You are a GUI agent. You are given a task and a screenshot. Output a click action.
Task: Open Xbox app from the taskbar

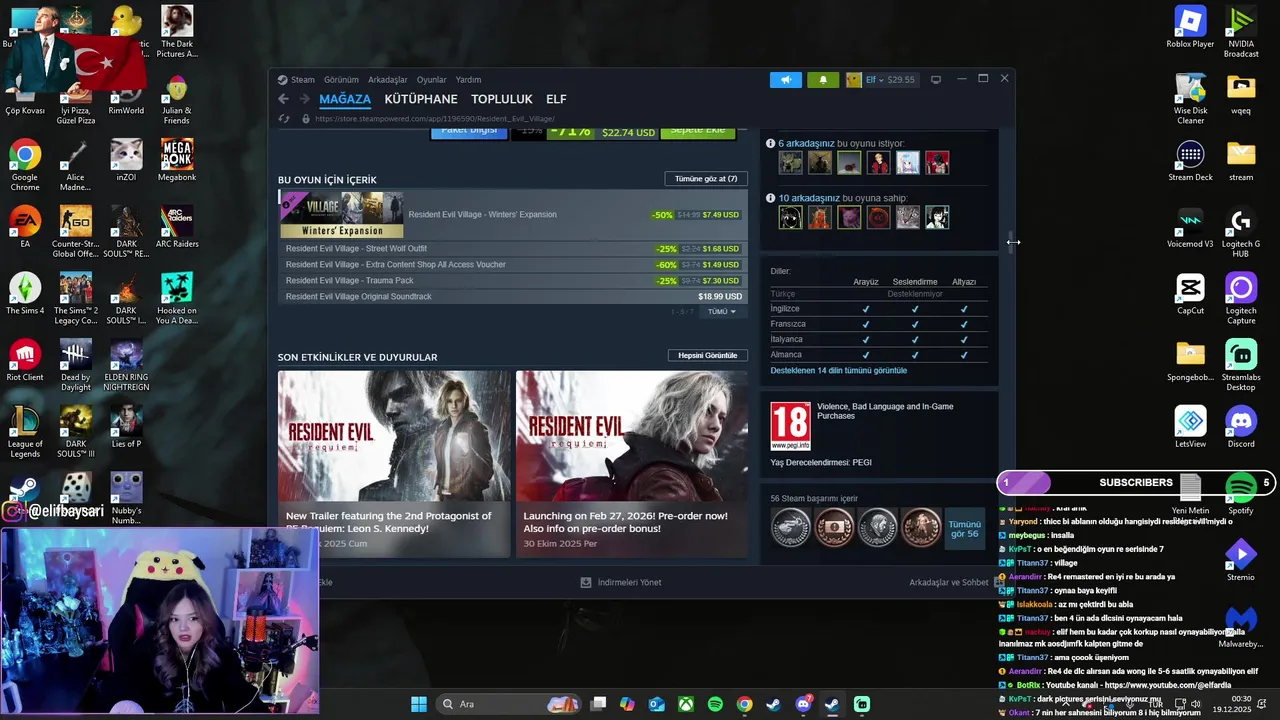[686, 704]
